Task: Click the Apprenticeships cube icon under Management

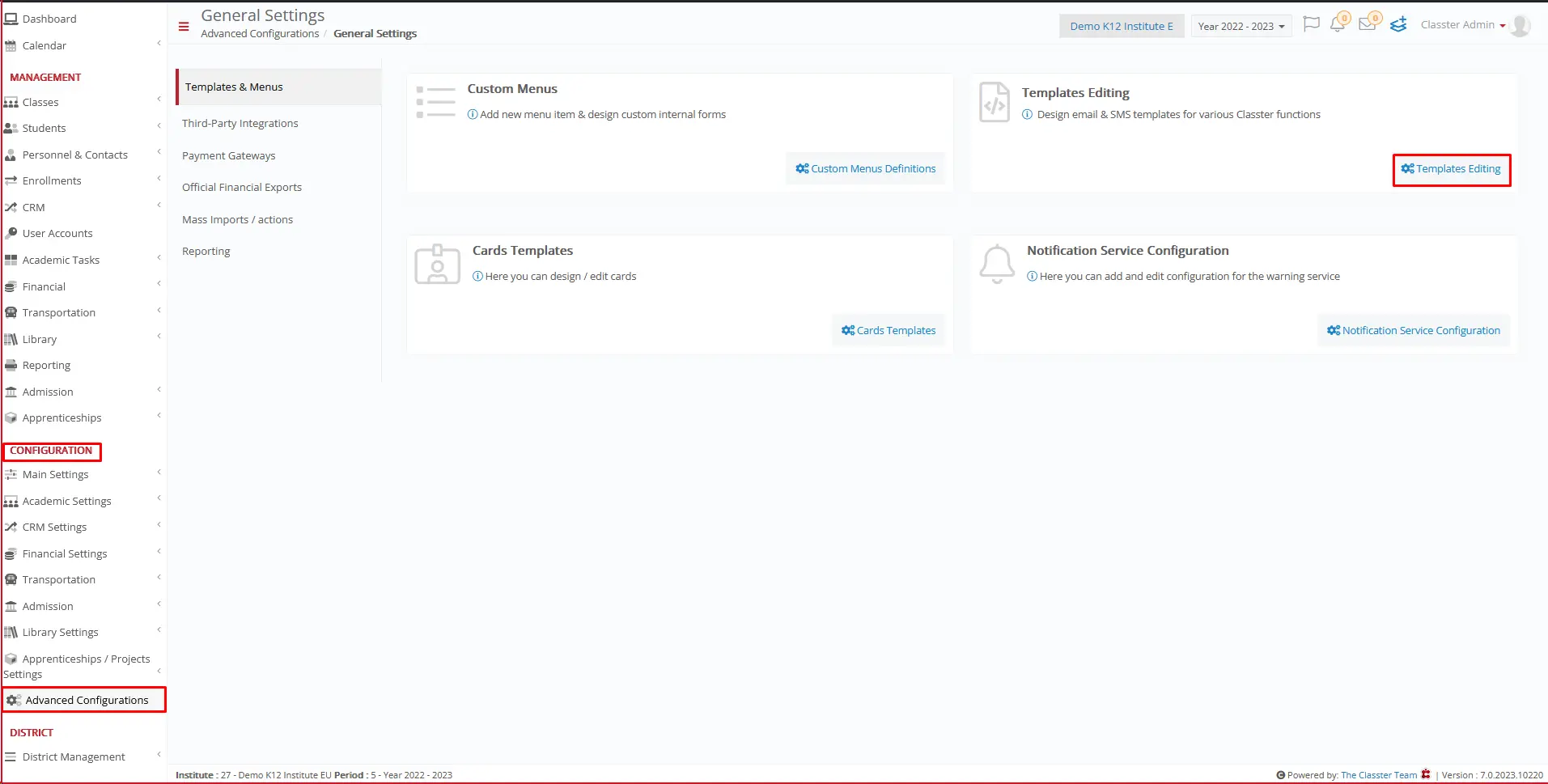Action: point(11,418)
